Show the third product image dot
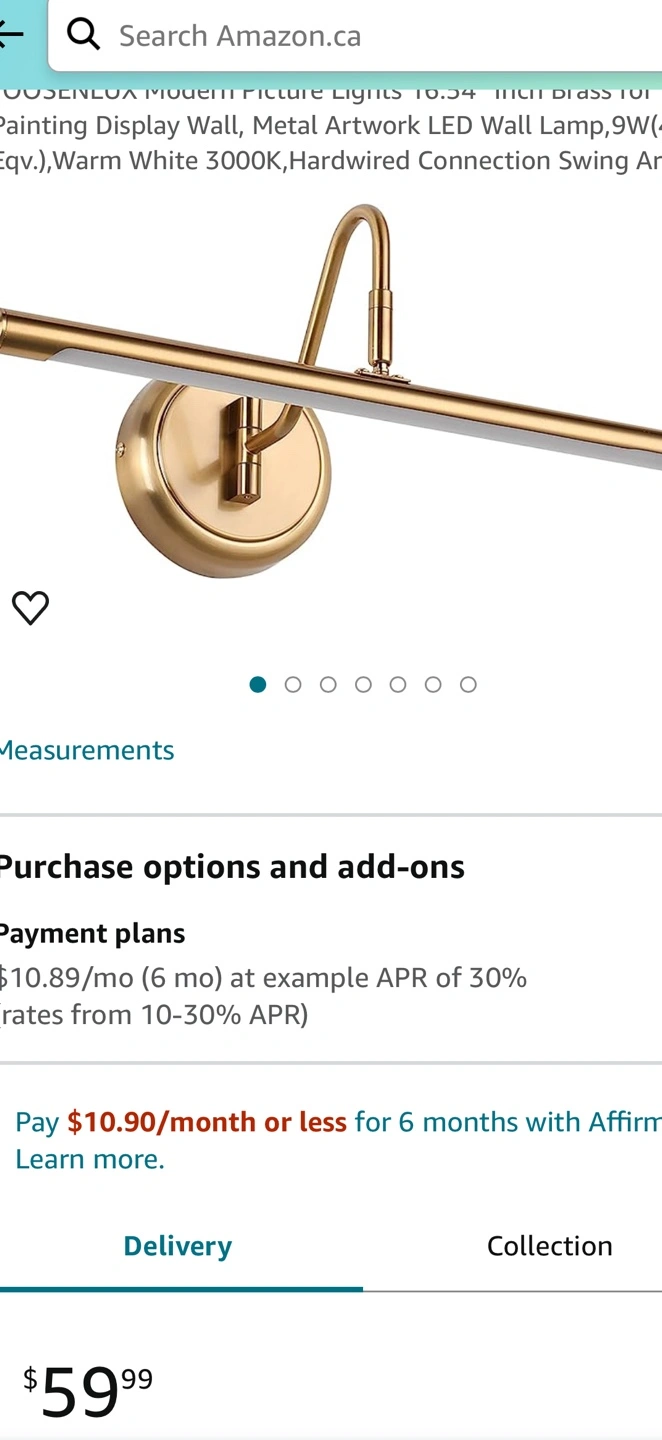The height and width of the screenshot is (1440, 662). [x=328, y=684]
